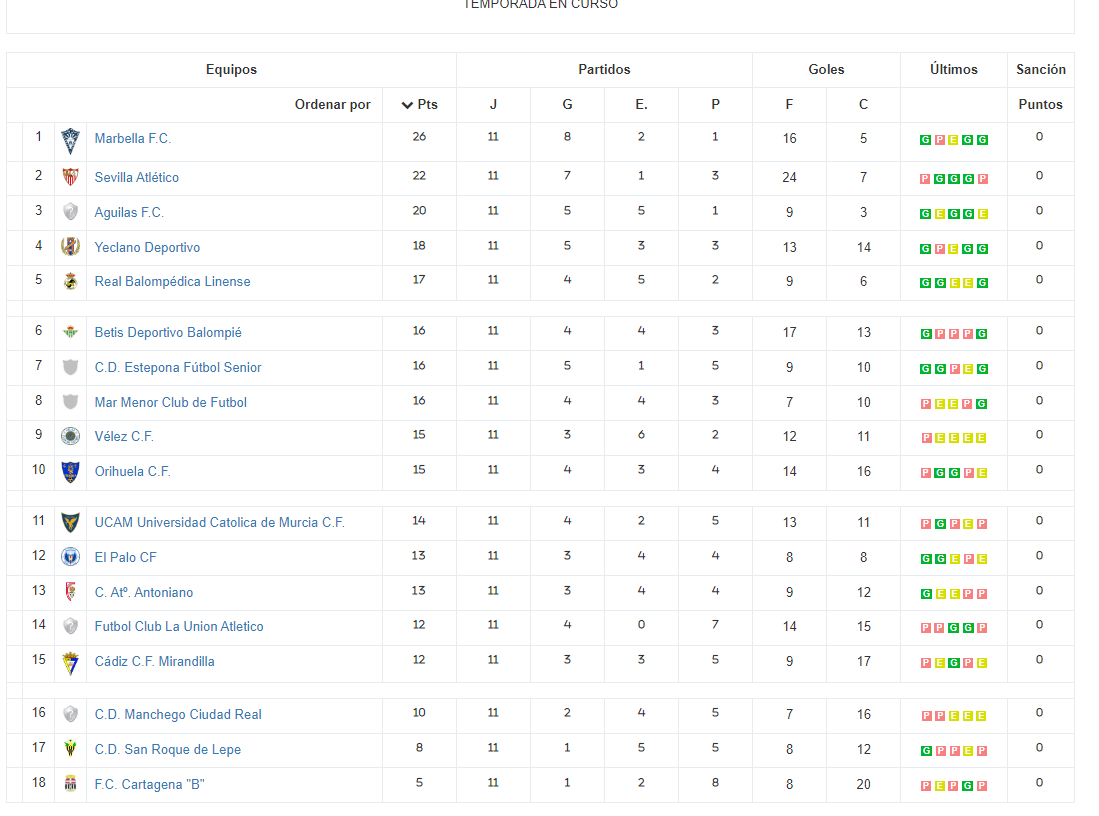Viewport: 1099px width, 816px height.
Task: Open Cádiz C.F. Mirandilla link
Action: point(155,662)
